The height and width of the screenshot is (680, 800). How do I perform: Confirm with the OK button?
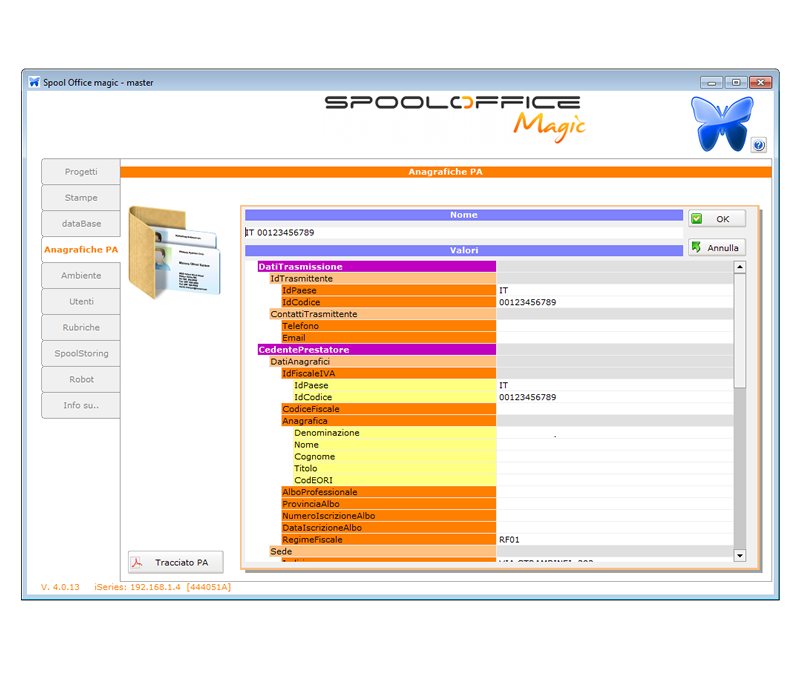[x=717, y=219]
